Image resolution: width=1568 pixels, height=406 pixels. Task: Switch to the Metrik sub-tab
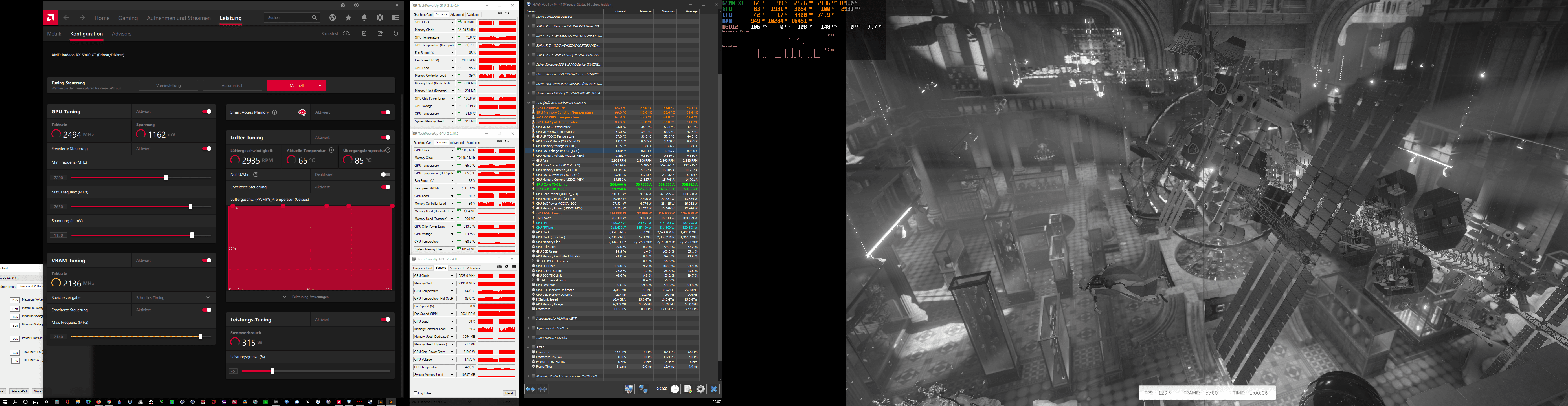54,34
